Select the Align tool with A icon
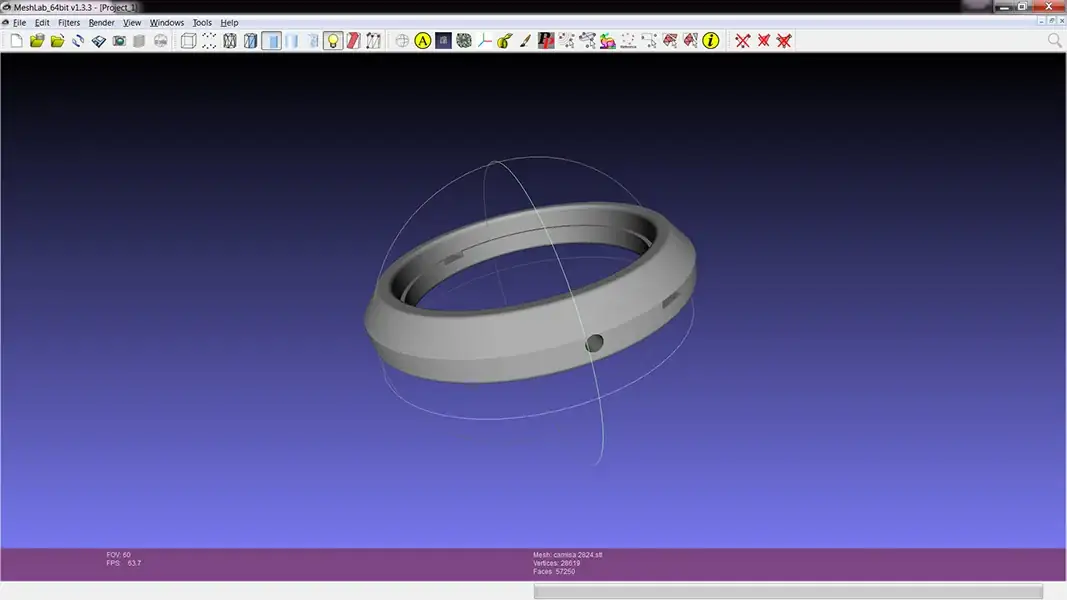Viewport: 1067px width, 600px height. pyautogui.click(x=422, y=41)
